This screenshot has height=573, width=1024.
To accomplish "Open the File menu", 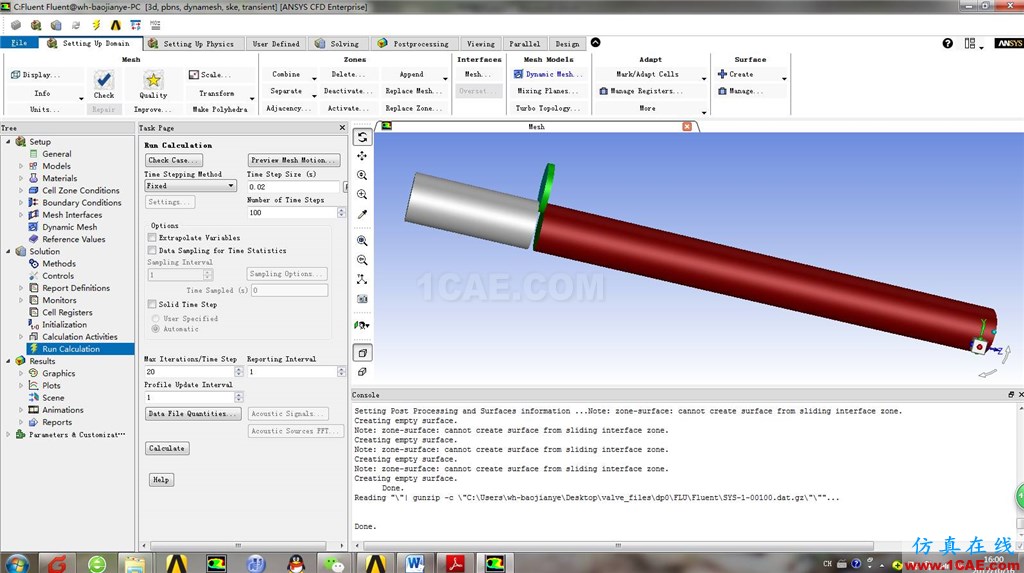I will tap(19, 43).
